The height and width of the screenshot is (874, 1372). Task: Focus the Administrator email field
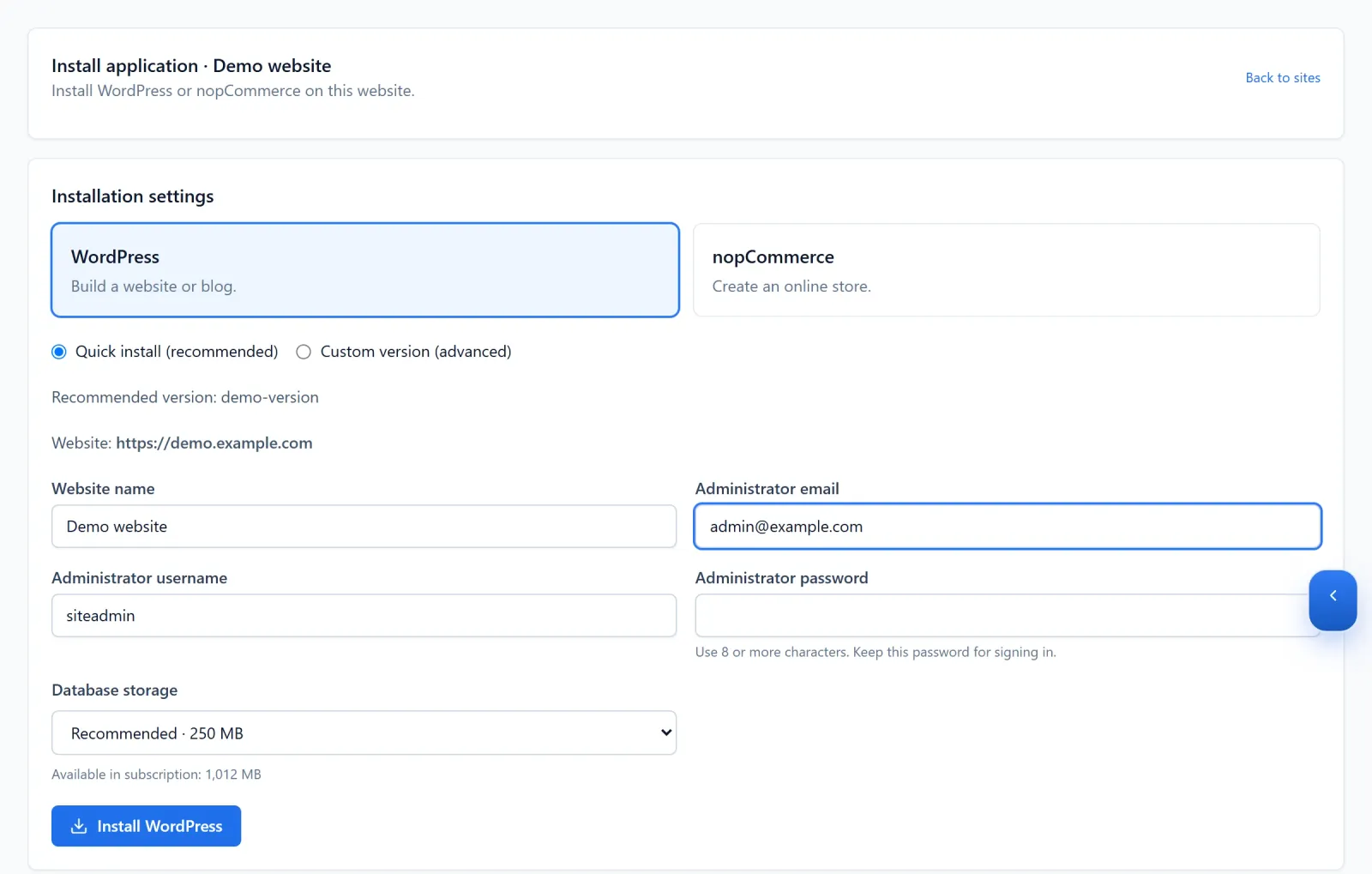pyautogui.click(x=1008, y=526)
